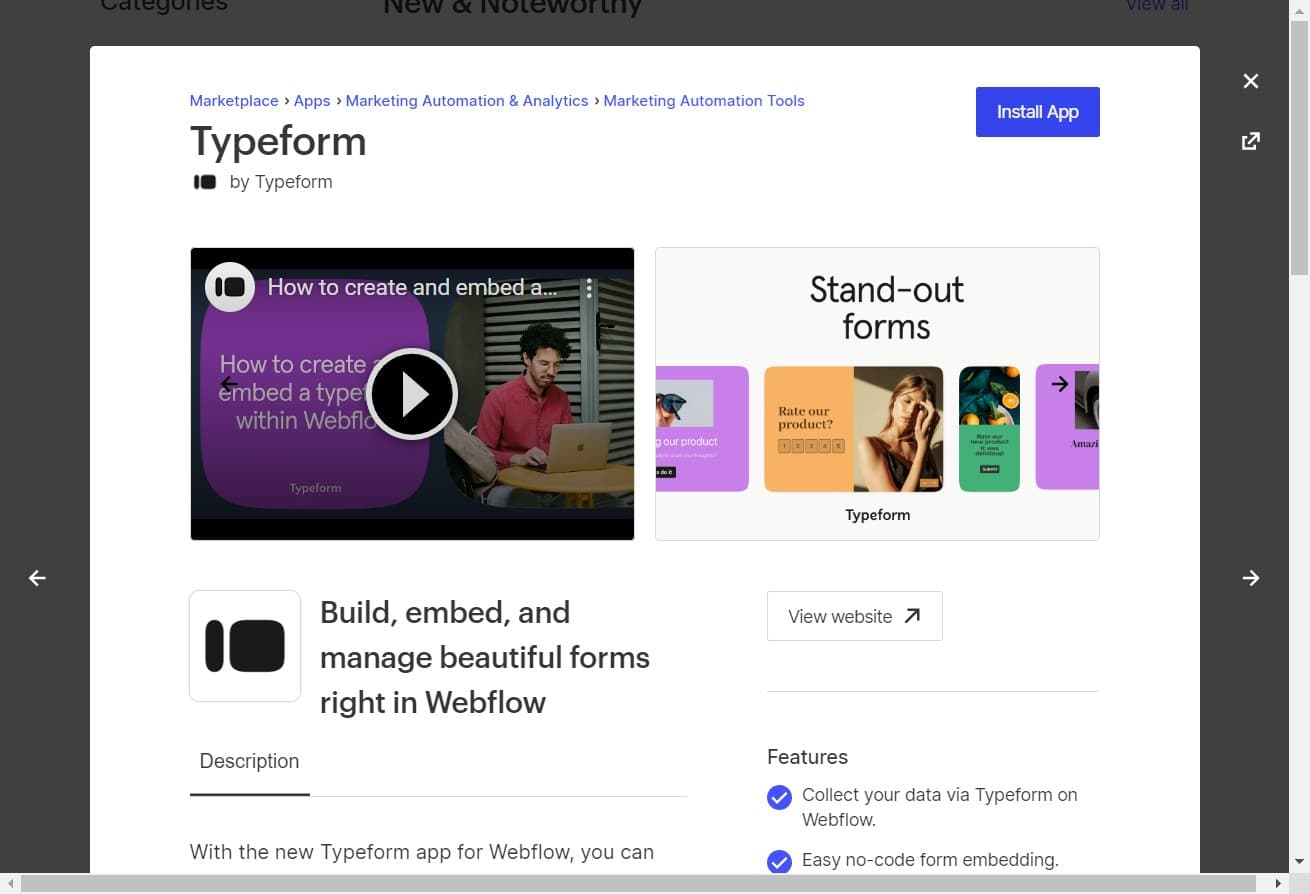The height and width of the screenshot is (894, 1310).
Task: Click the large Typeform app icon
Action: click(x=245, y=645)
